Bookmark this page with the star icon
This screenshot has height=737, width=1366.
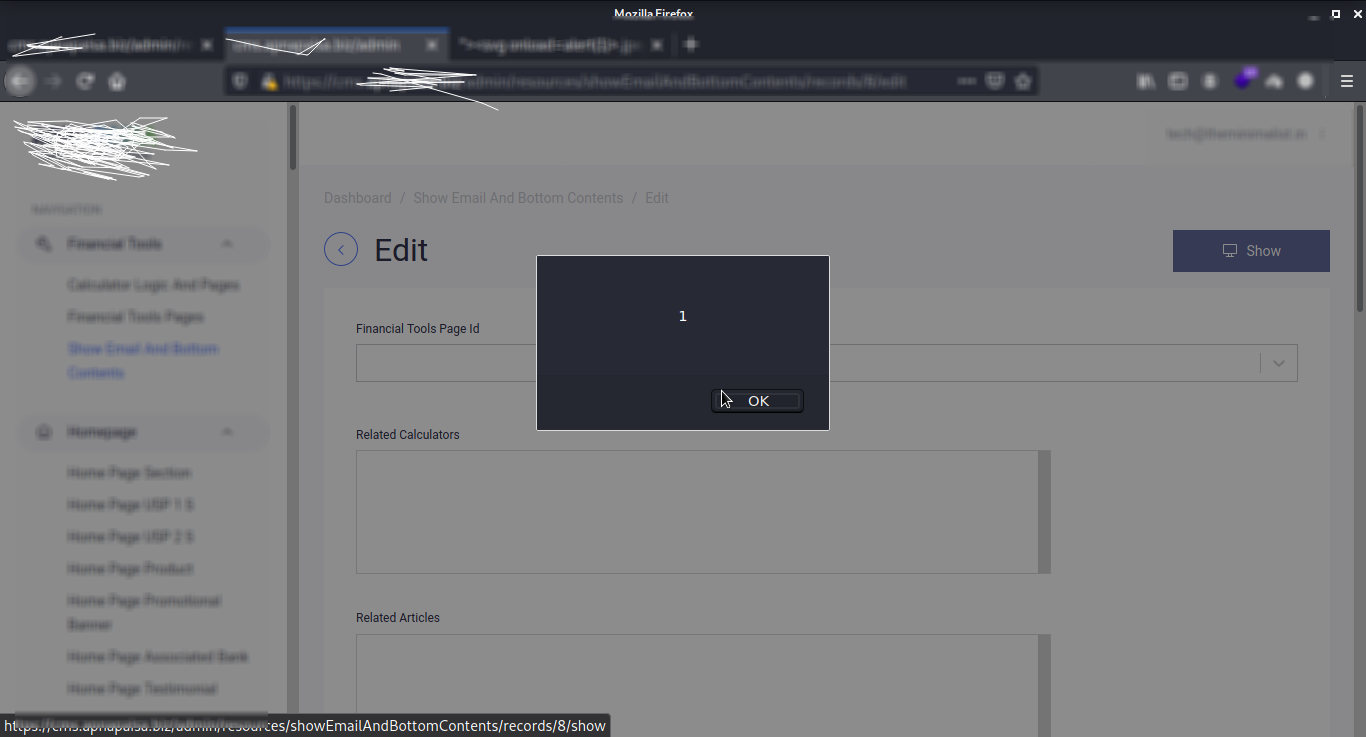1023,81
